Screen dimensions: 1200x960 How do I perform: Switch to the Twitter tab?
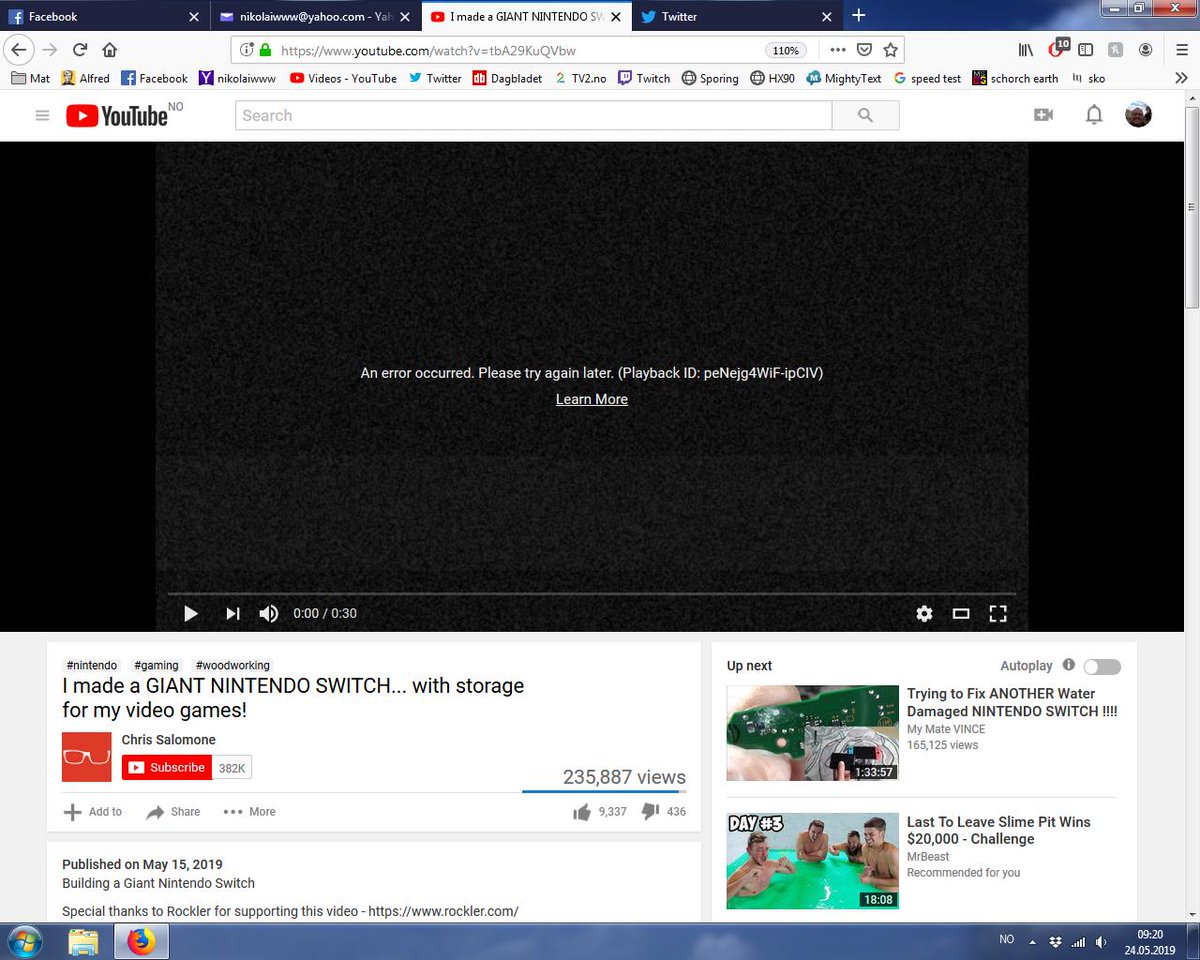click(735, 16)
